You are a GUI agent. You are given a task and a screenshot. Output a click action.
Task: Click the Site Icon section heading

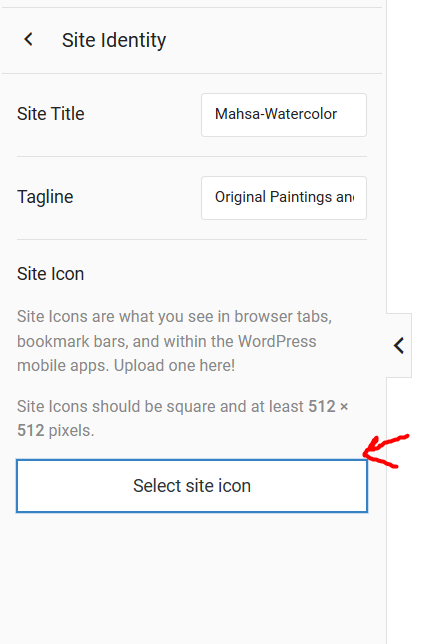click(x=51, y=274)
